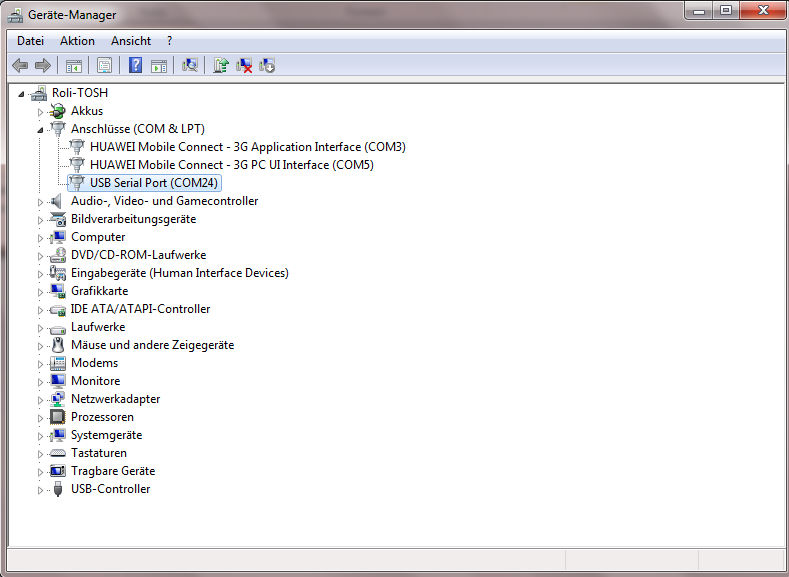
Task: Expand Audio-, Video- und Gamecontroller
Action: (40, 202)
